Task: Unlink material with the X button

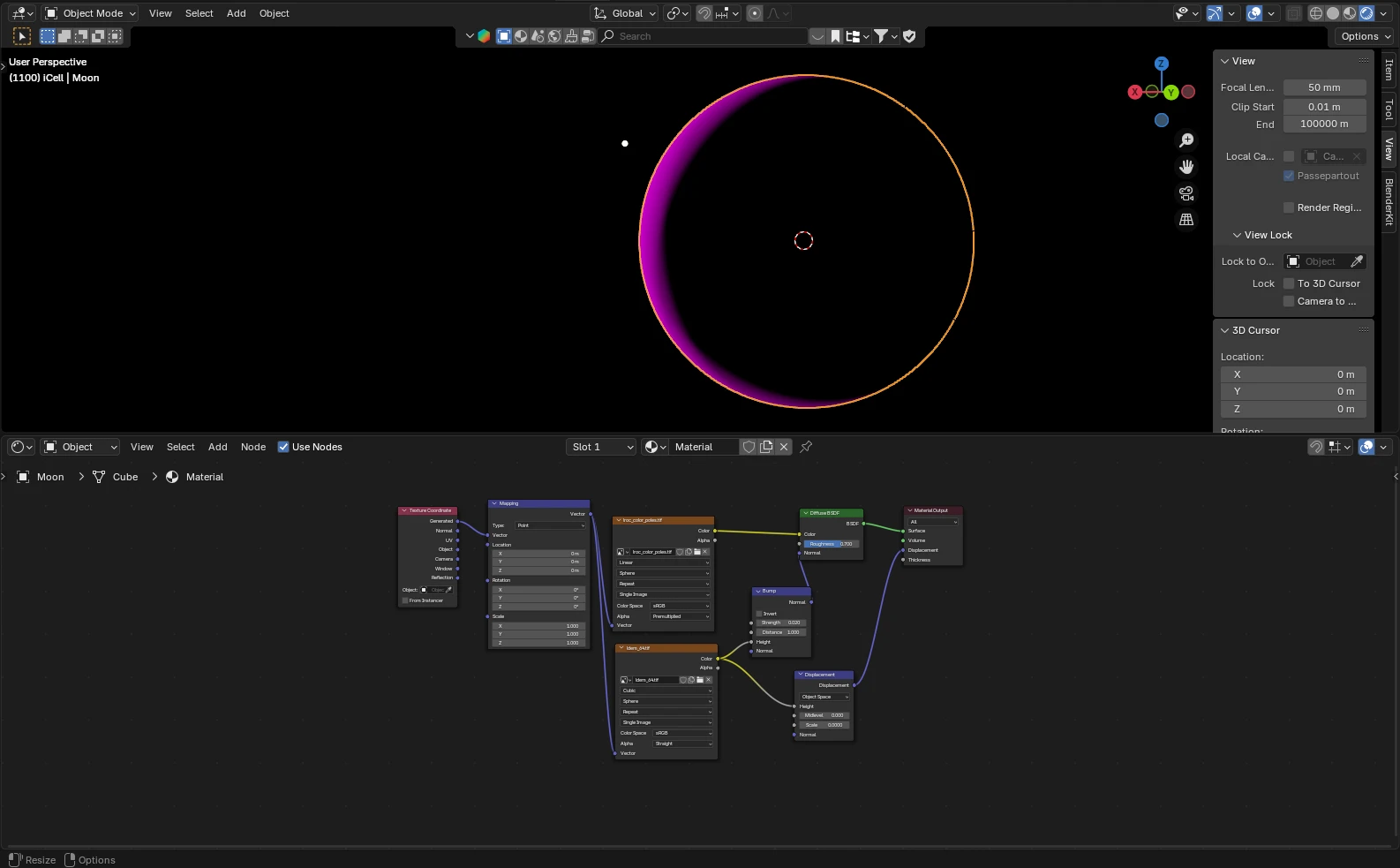Action: (784, 447)
